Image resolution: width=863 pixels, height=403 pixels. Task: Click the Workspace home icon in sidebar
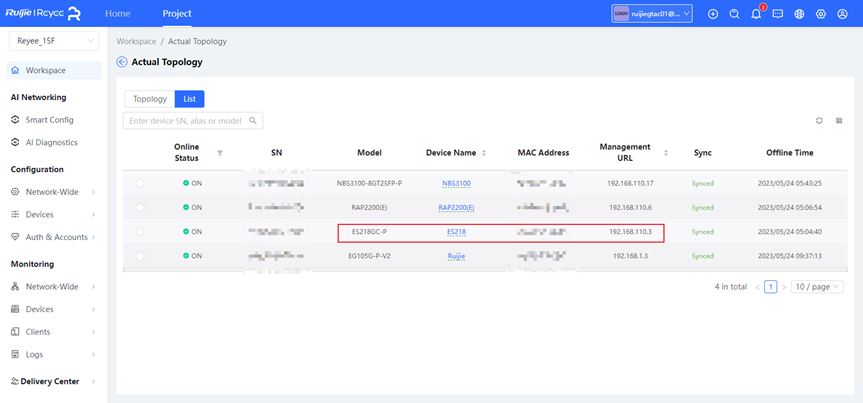tap(15, 70)
